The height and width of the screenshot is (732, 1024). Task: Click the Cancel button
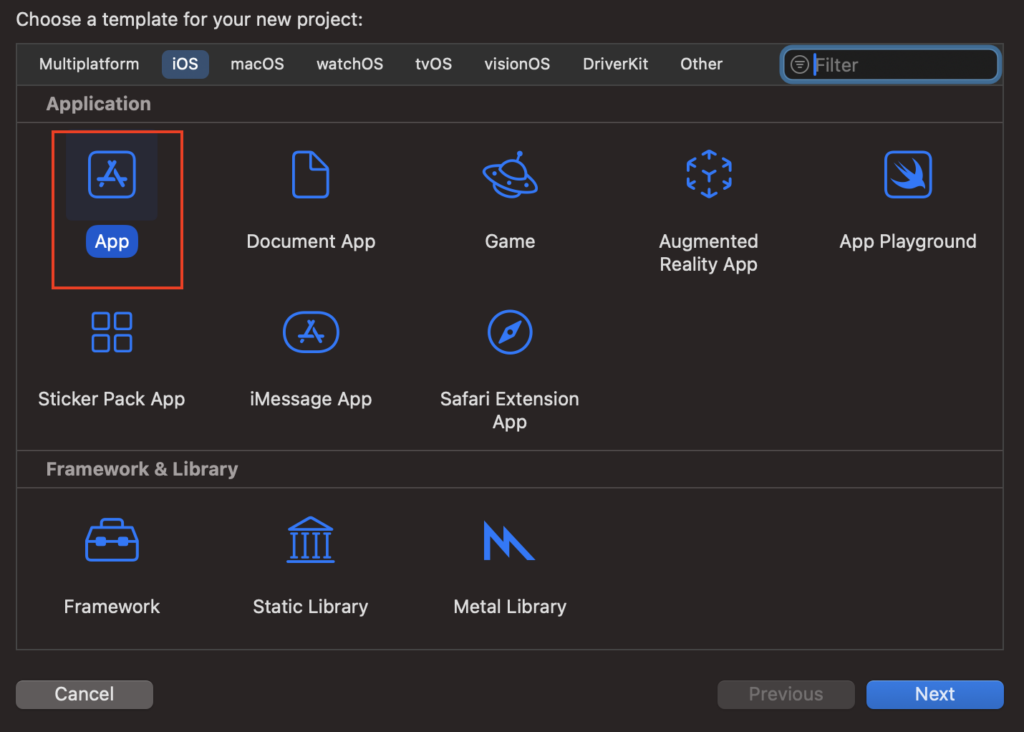(x=84, y=694)
